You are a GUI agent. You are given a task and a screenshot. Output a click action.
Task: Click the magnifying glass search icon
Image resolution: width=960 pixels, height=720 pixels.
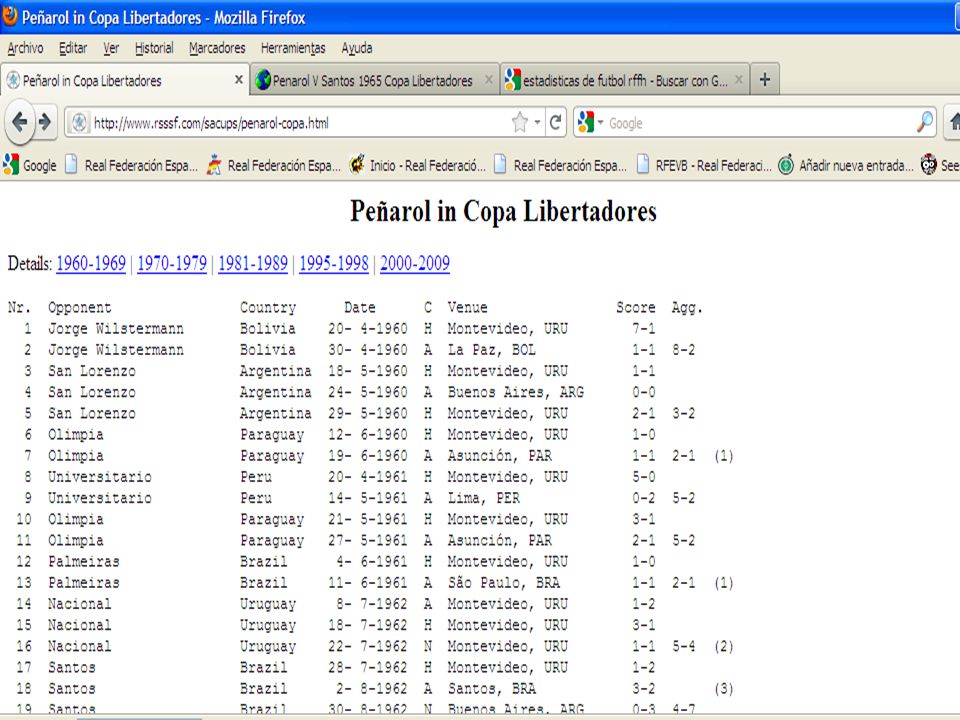925,122
